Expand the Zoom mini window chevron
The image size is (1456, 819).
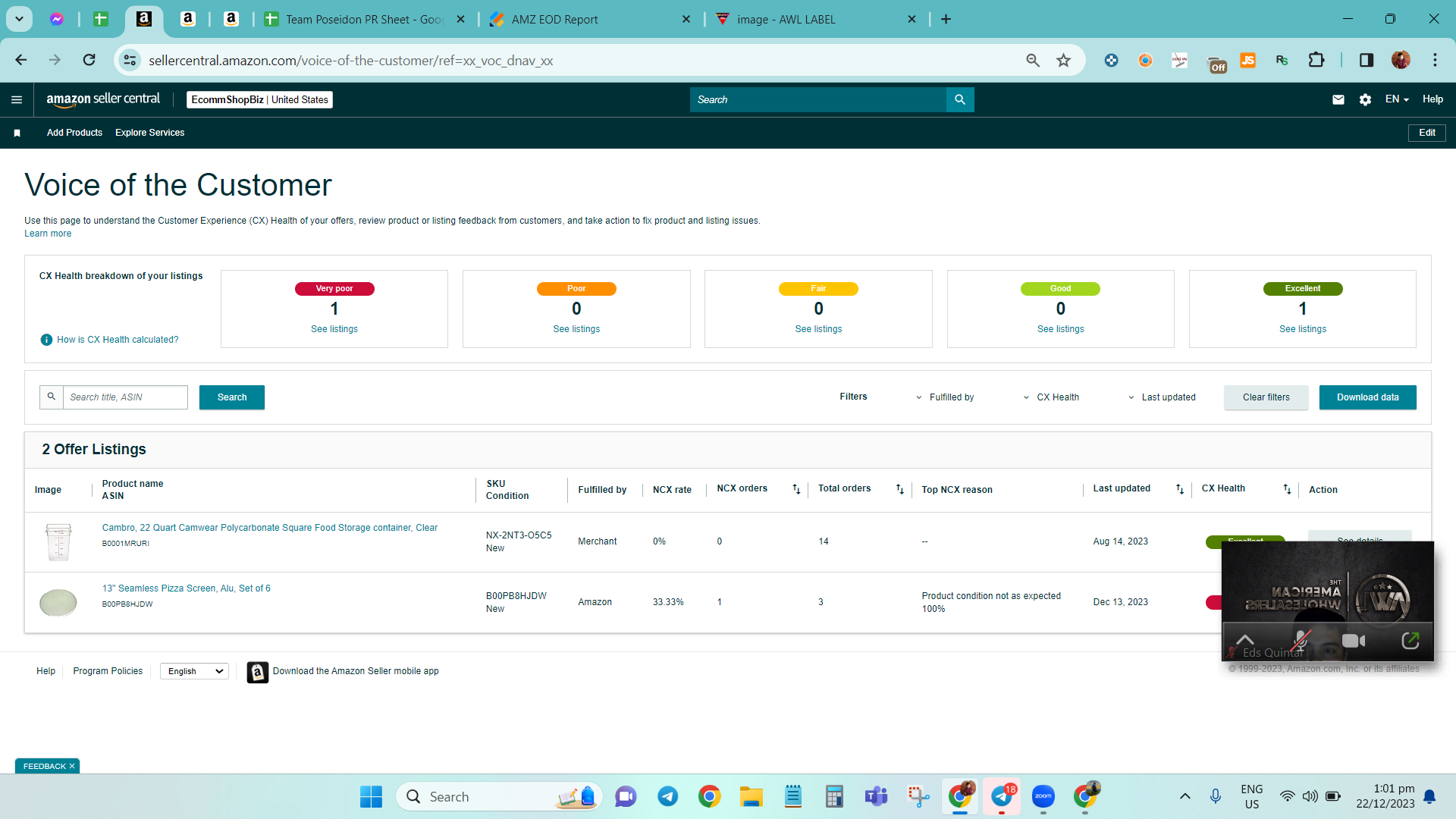click(1245, 640)
